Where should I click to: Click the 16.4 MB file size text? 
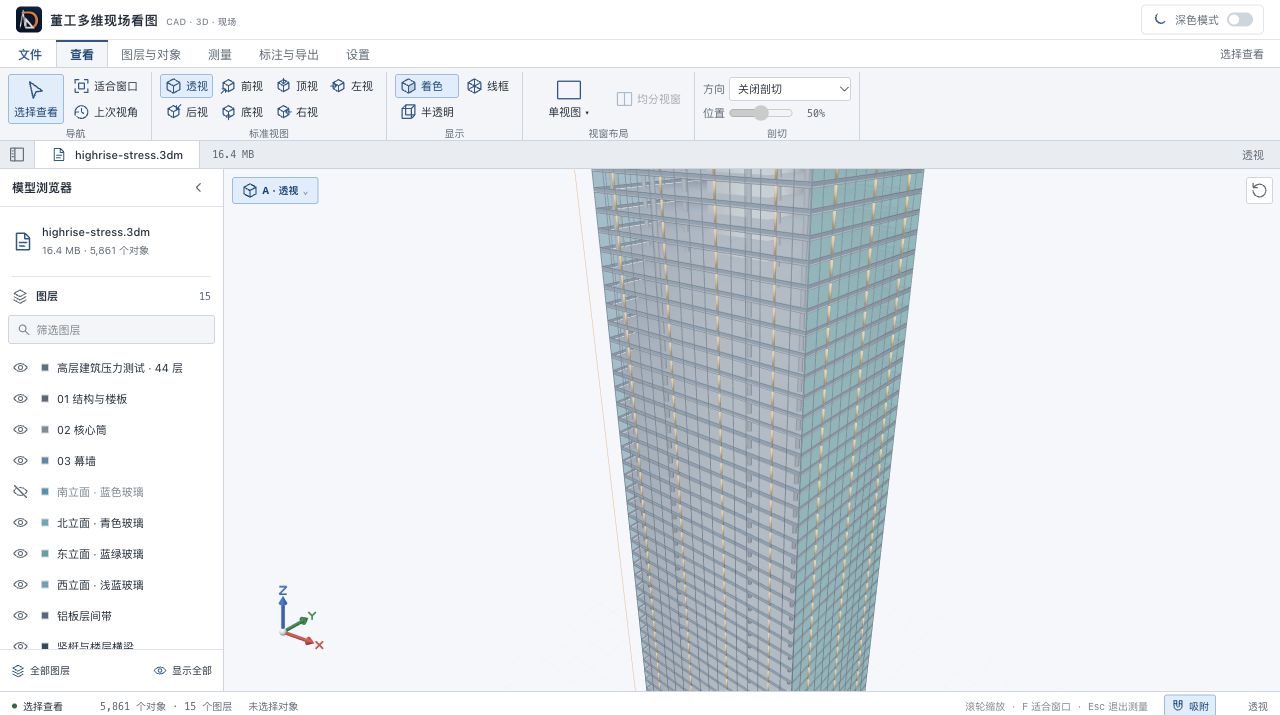233,155
